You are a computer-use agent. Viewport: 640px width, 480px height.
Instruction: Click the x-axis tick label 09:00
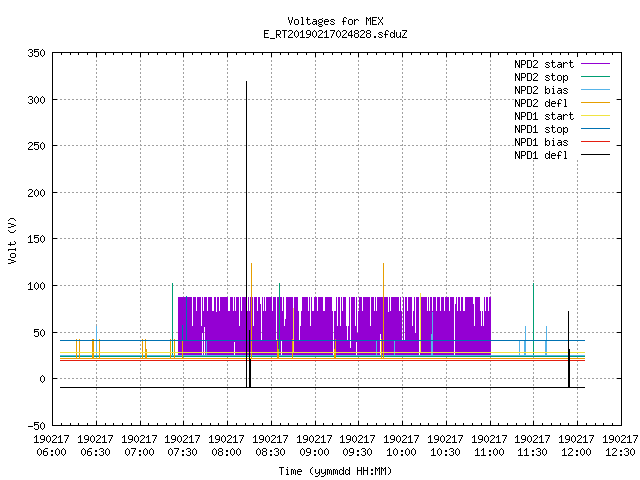[x=314, y=452]
